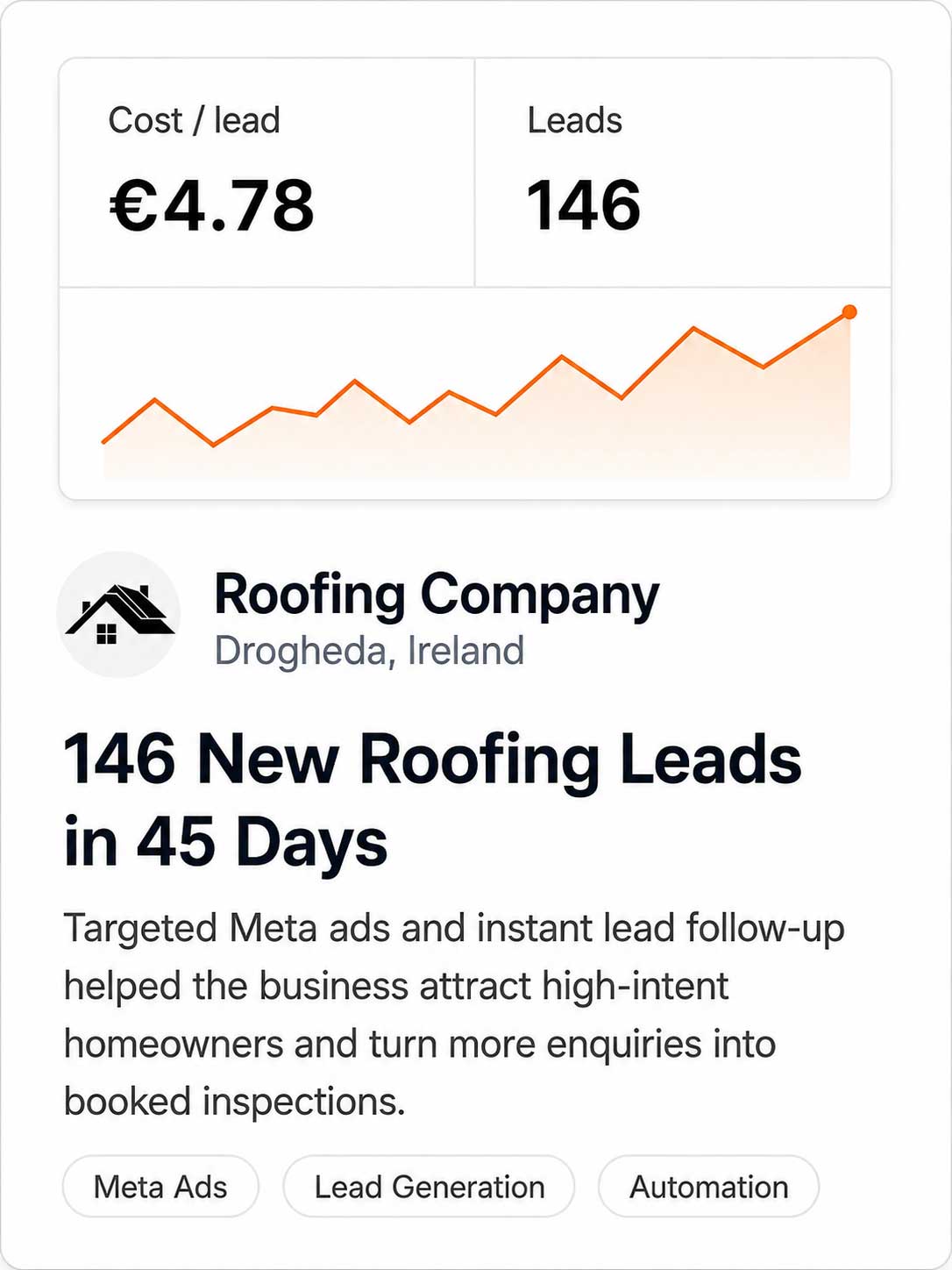Screen dimensions: 952x1270
Task: Click the Leads metric label
Action: click(x=574, y=120)
